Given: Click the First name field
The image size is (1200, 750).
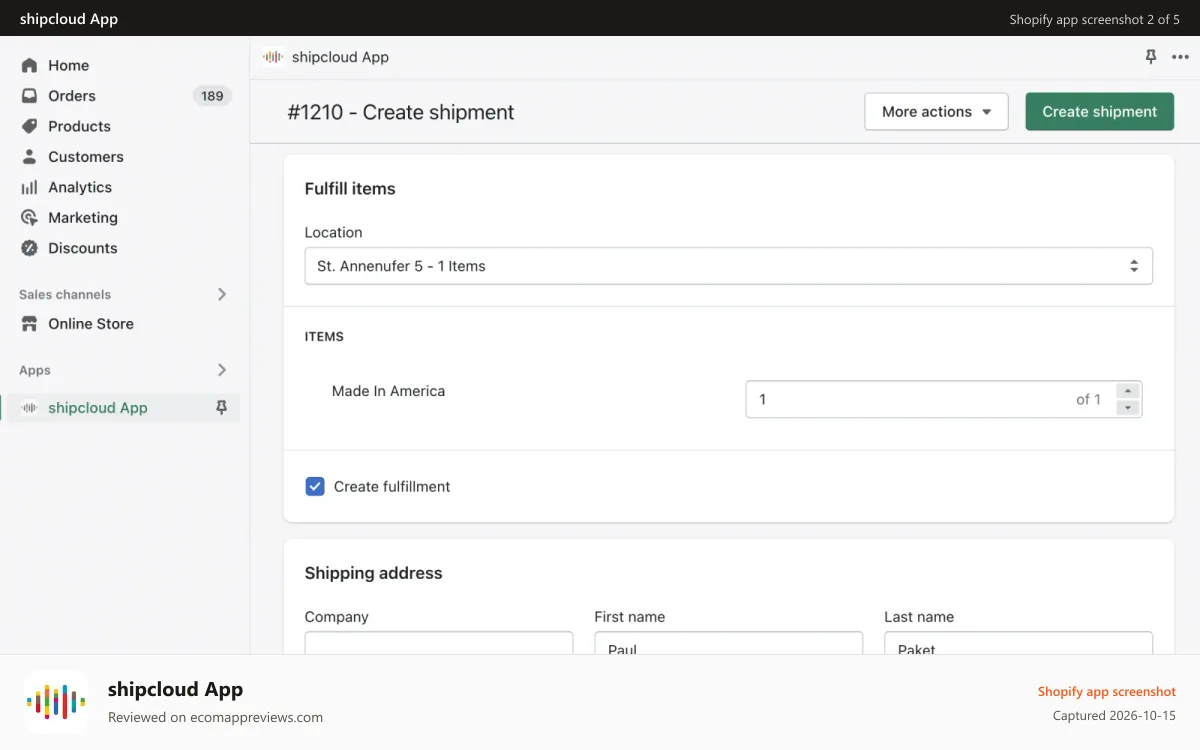Looking at the screenshot, I should coord(729,644).
